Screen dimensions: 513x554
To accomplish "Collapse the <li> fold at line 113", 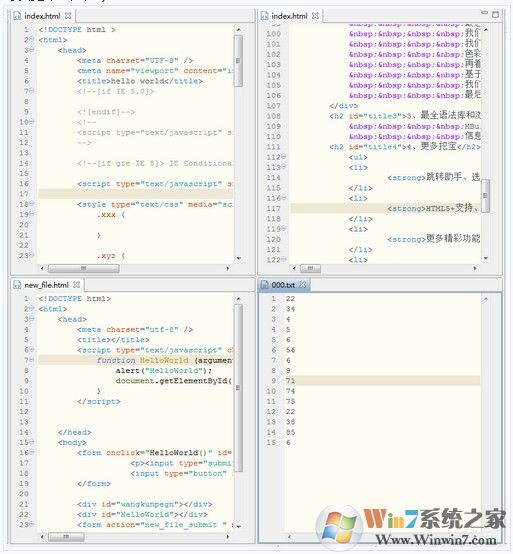I will coord(284,166).
